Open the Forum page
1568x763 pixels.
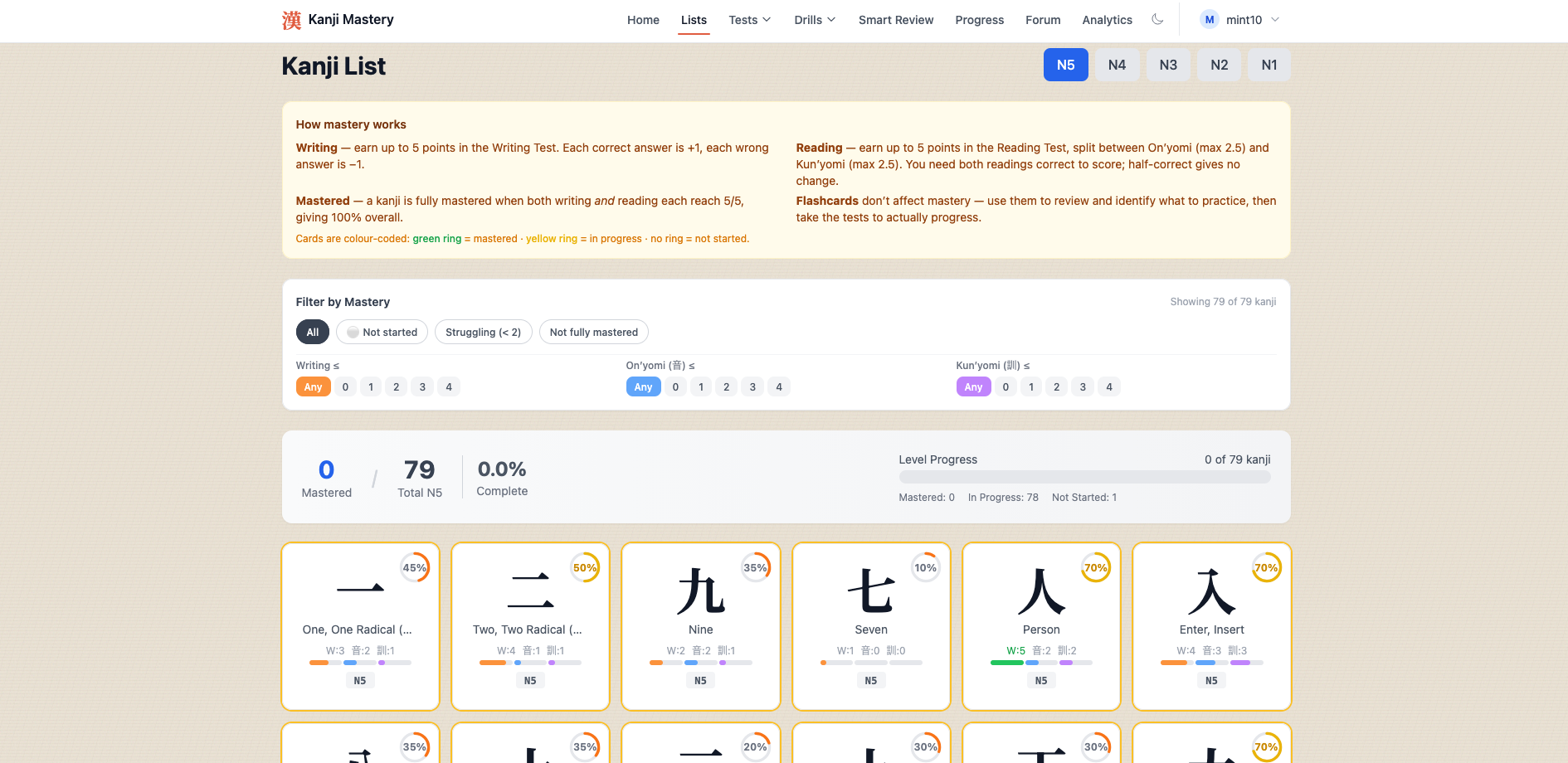tap(1043, 19)
